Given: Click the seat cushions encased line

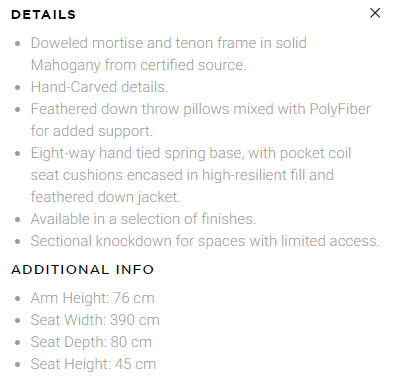Looking at the screenshot, I should [182, 175].
